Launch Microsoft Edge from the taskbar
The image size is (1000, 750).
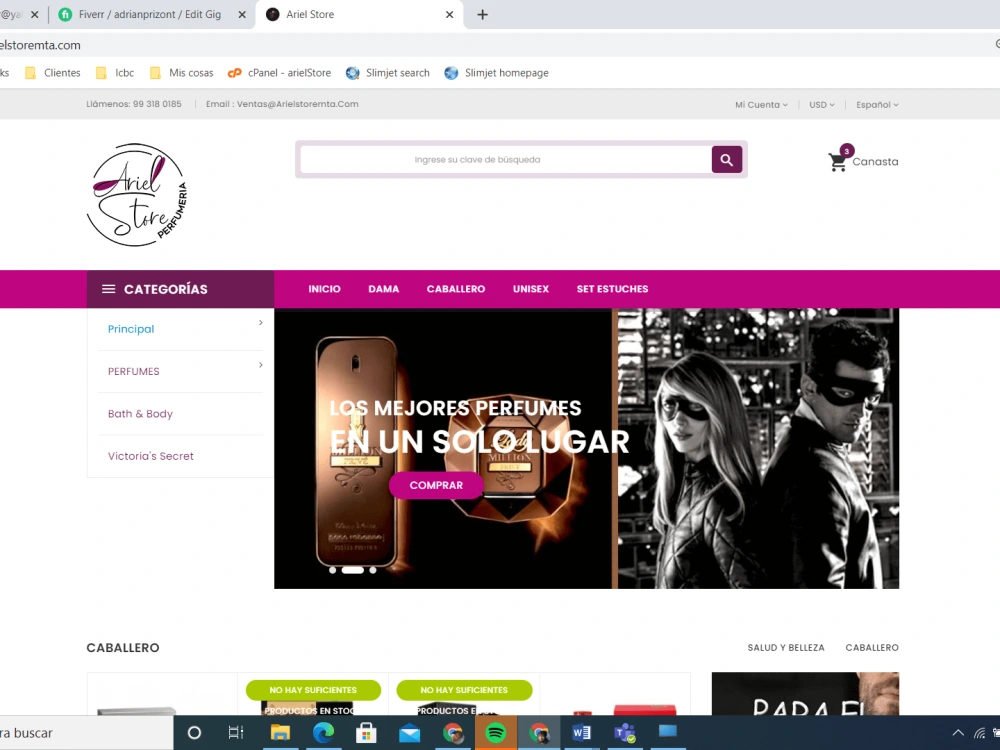pyautogui.click(x=323, y=733)
